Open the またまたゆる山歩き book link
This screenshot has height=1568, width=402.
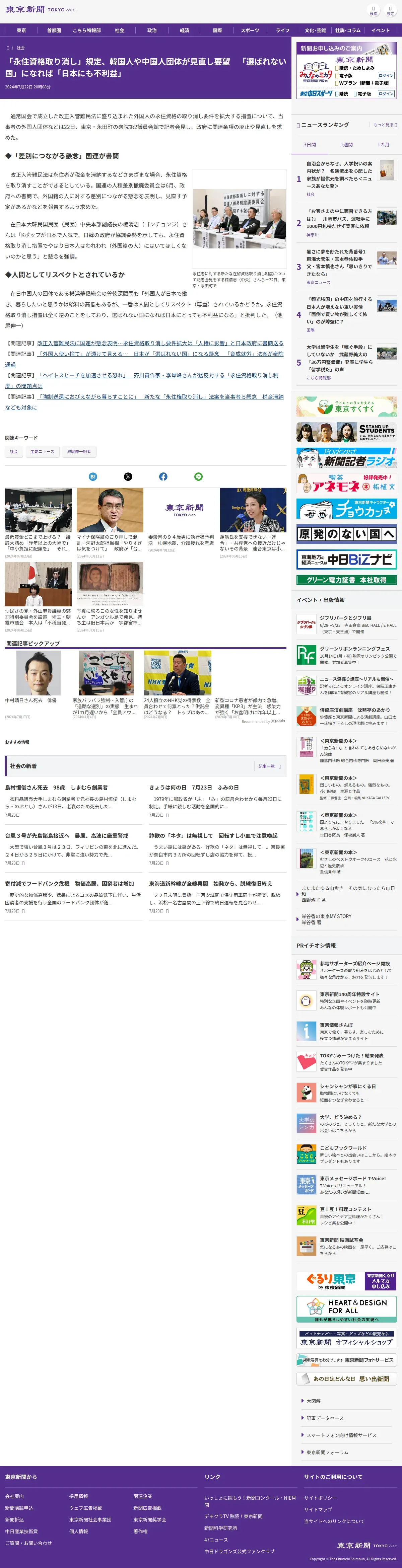click(x=348, y=894)
